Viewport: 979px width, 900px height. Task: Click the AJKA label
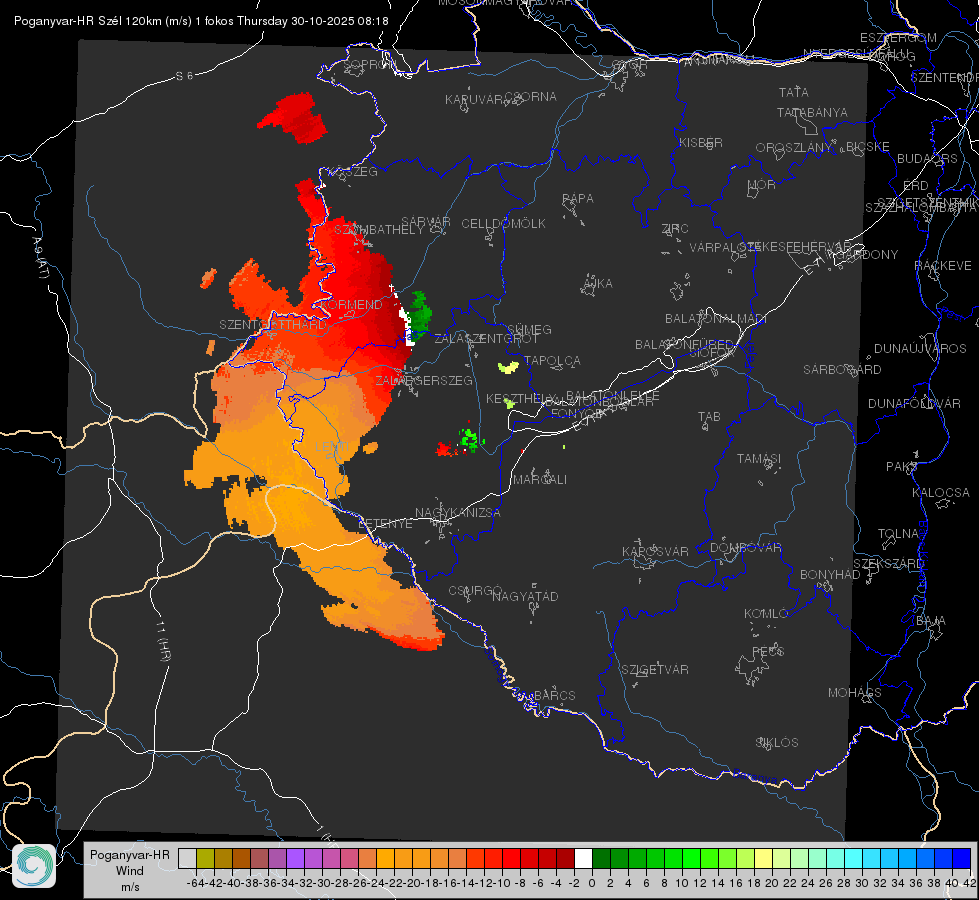click(598, 284)
